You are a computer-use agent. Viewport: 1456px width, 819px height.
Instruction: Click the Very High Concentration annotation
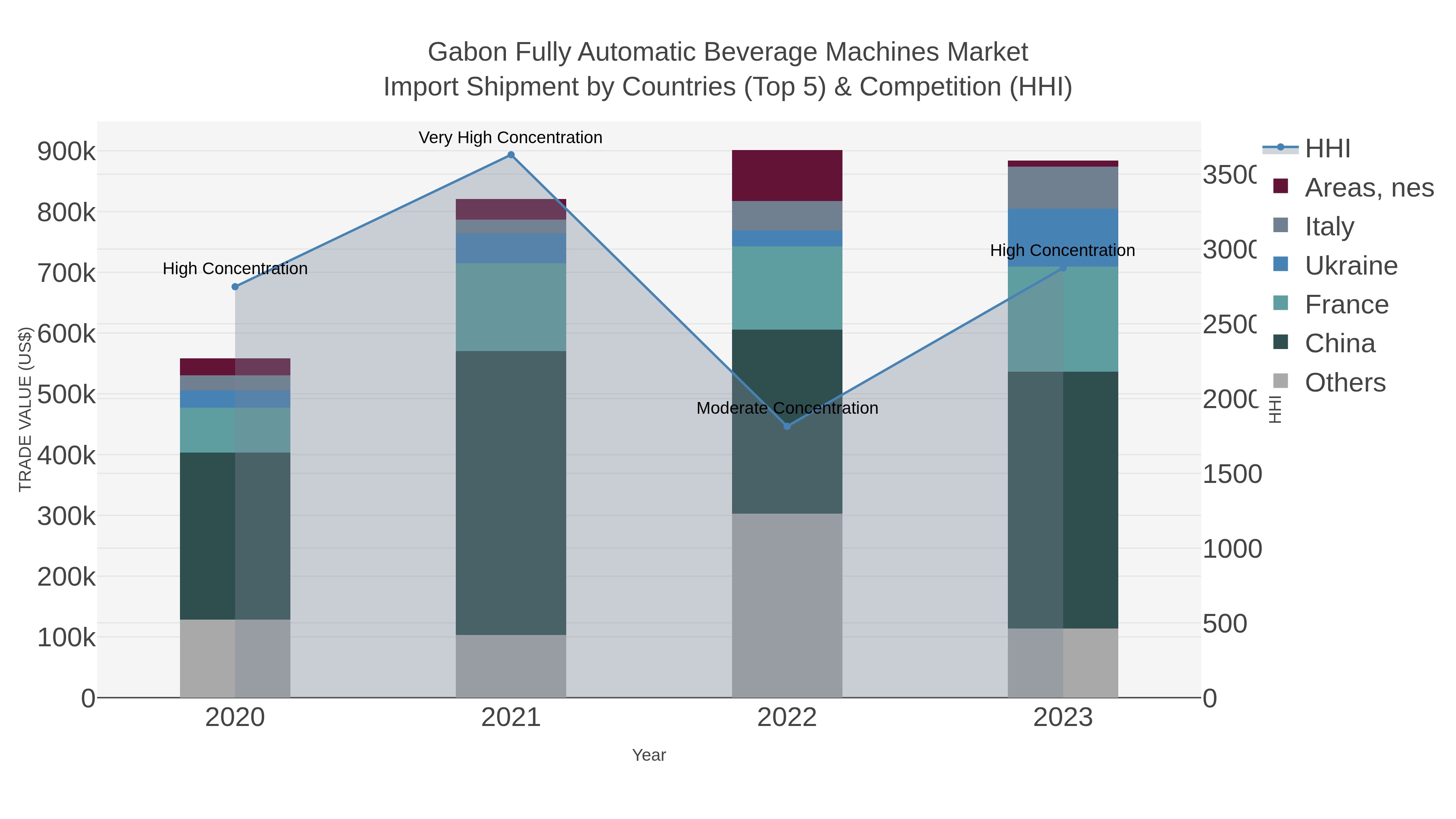coord(510,138)
